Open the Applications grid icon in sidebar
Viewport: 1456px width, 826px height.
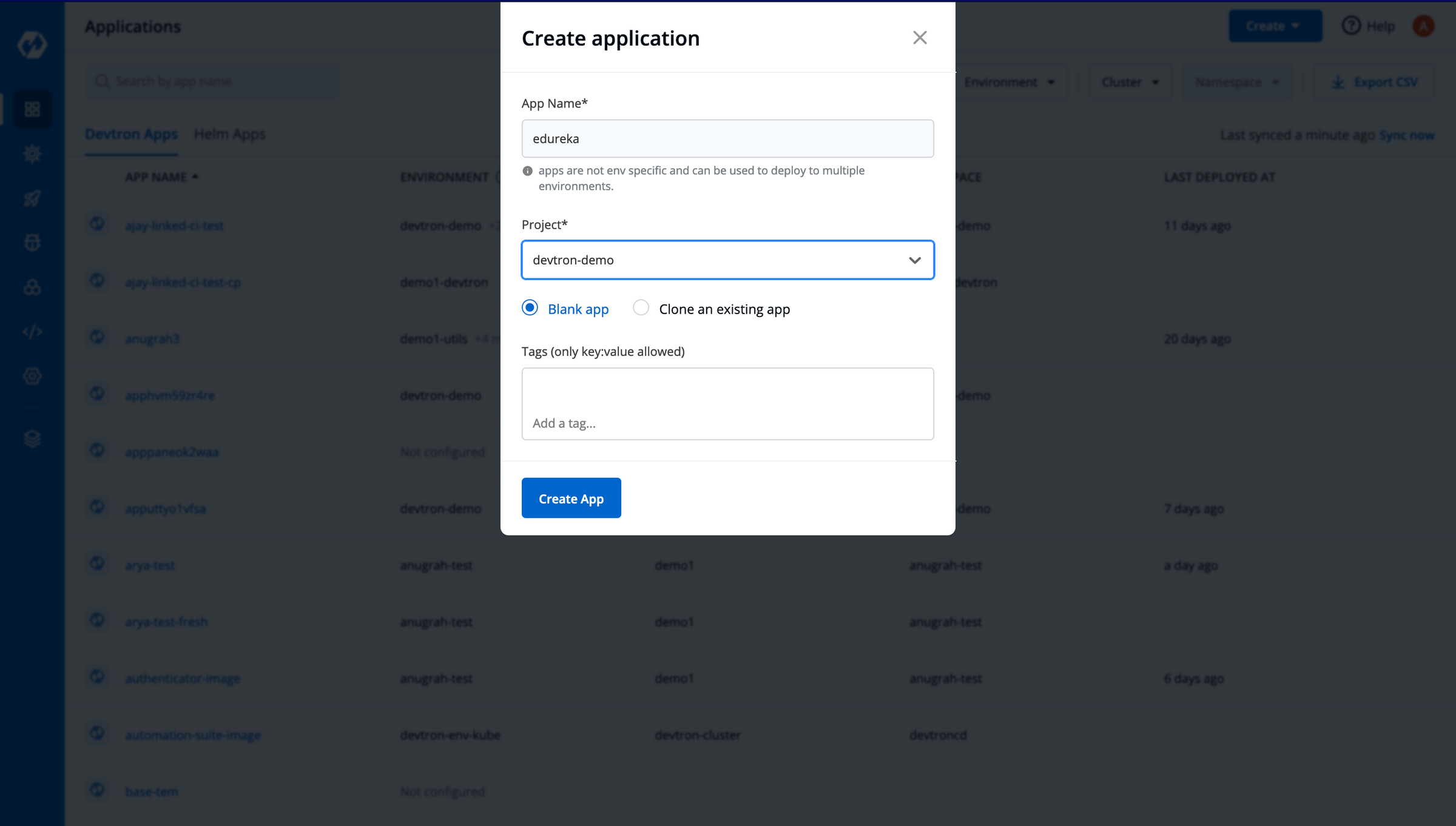pos(33,109)
